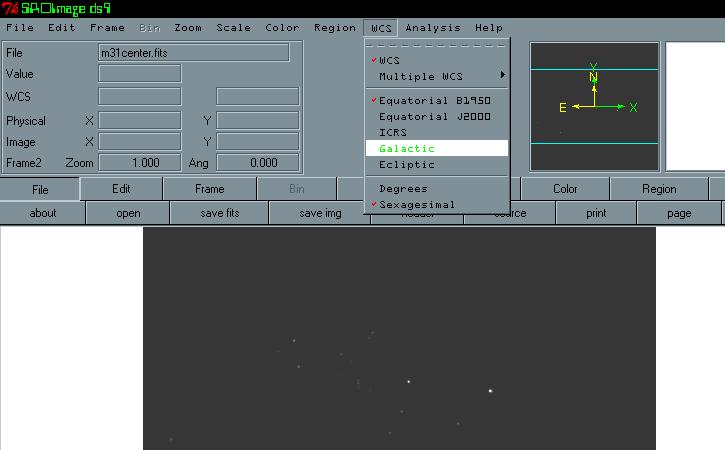This screenshot has height=450, width=725.
Task: Click the Value readout field
Action: (x=140, y=74)
